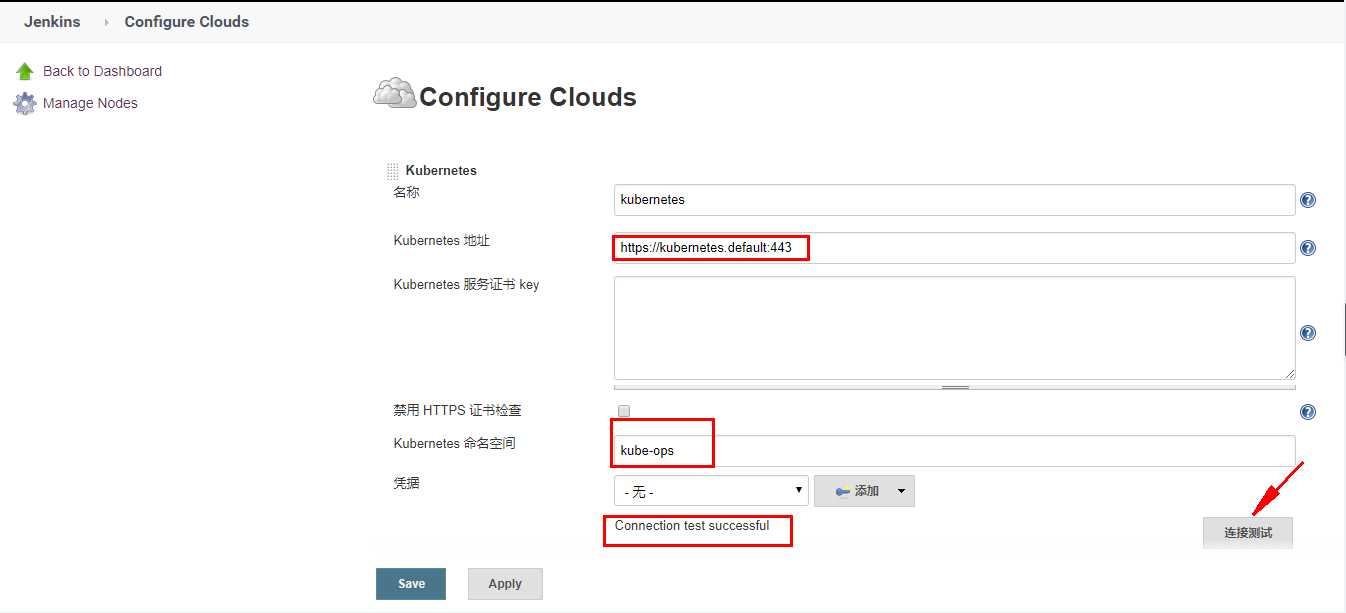Click the Configure Clouds breadcrumb
This screenshot has height=613, width=1346.
(187, 22)
